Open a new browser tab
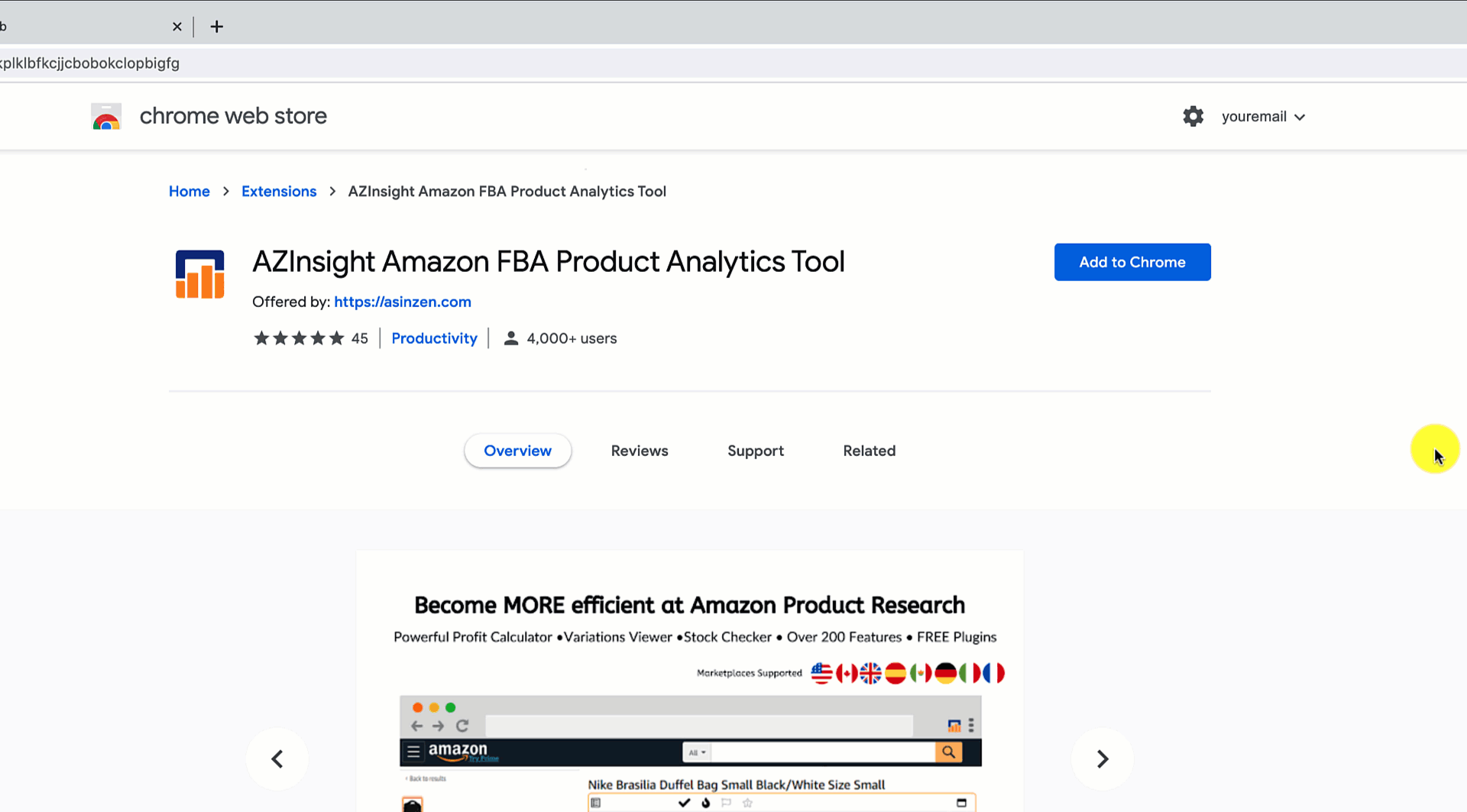The image size is (1467, 812). [217, 27]
